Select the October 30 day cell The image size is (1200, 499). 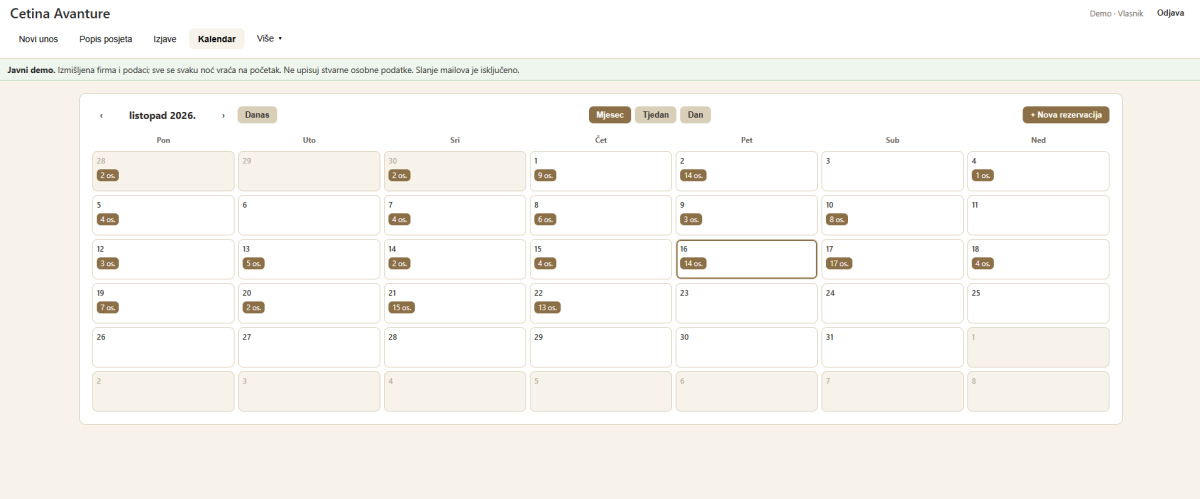click(747, 347)
